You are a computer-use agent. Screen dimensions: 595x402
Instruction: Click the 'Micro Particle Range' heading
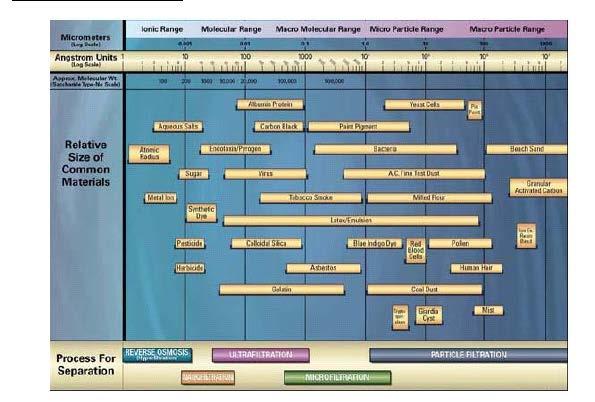pos(406,29)
